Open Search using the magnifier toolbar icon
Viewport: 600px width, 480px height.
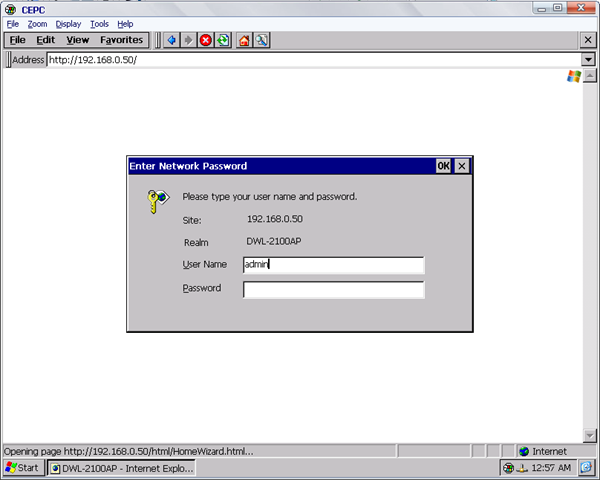tap(261, 40)
